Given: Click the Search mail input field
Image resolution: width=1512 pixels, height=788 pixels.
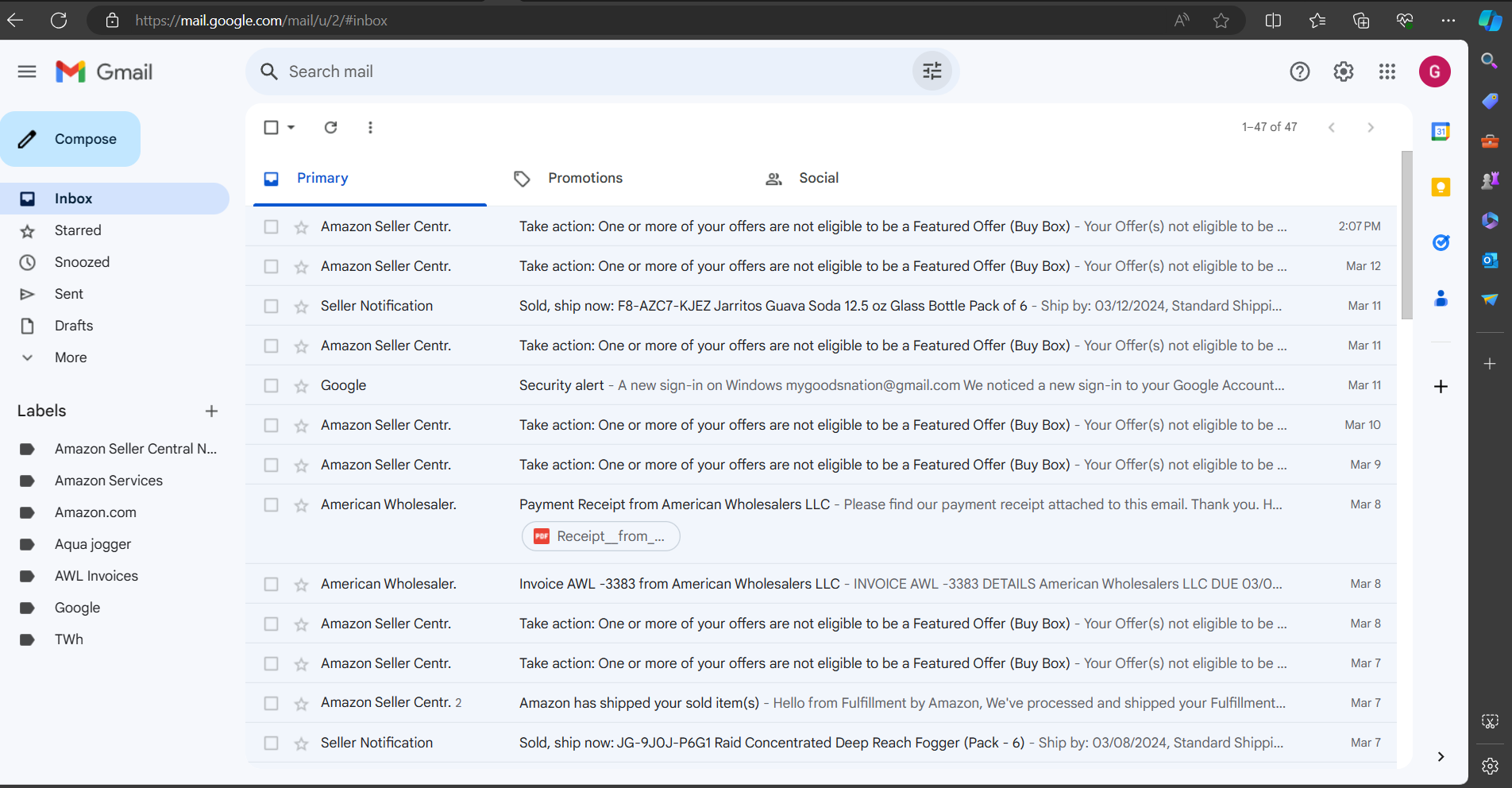Looking at the screenshot, I should pos(596,71).
